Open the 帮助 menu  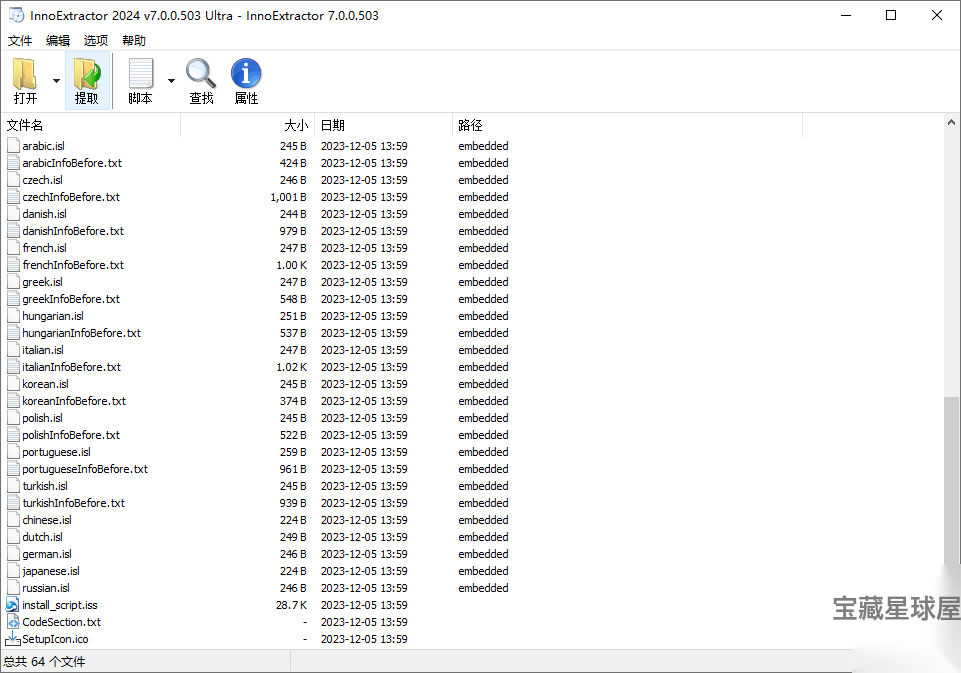click(x=134, y=40)
